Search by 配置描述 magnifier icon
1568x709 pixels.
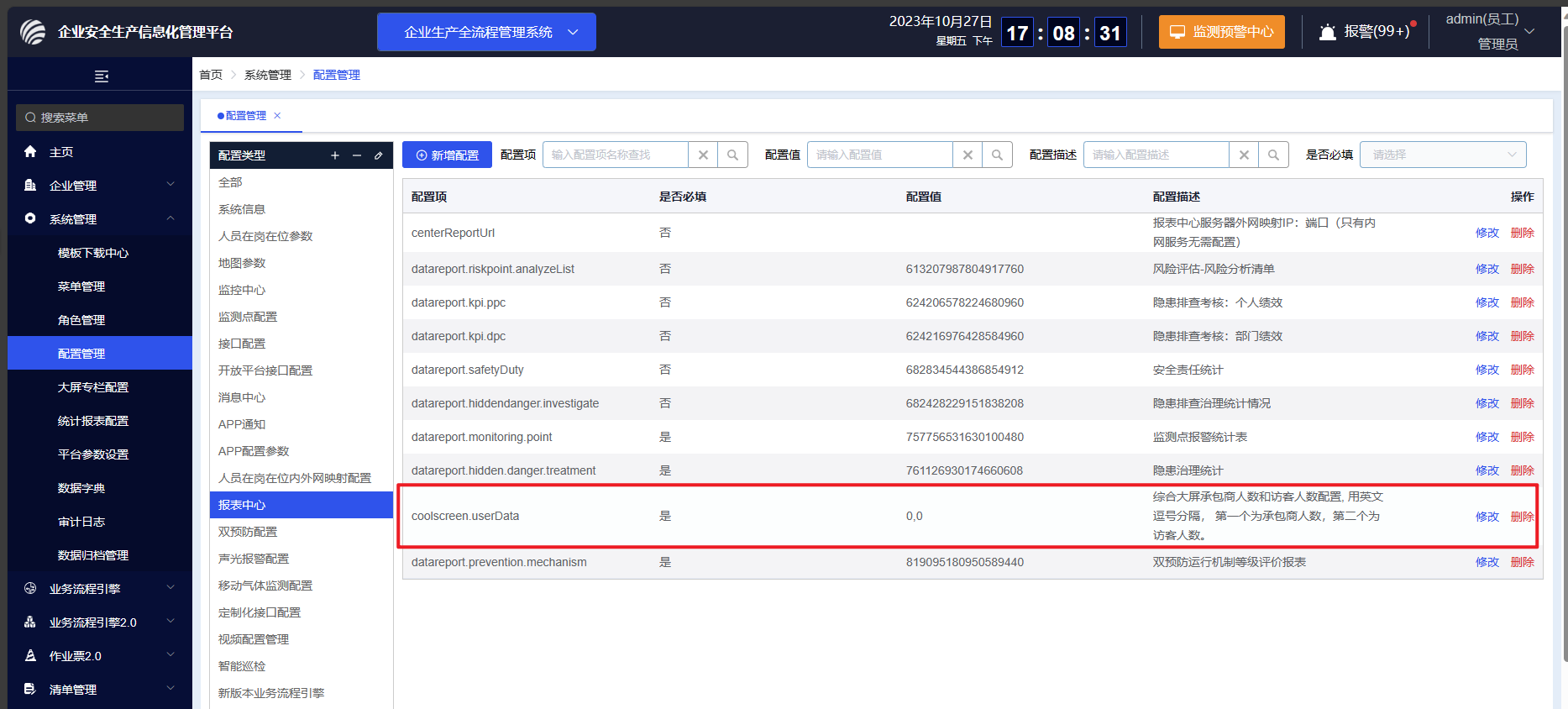[1273, 155]
